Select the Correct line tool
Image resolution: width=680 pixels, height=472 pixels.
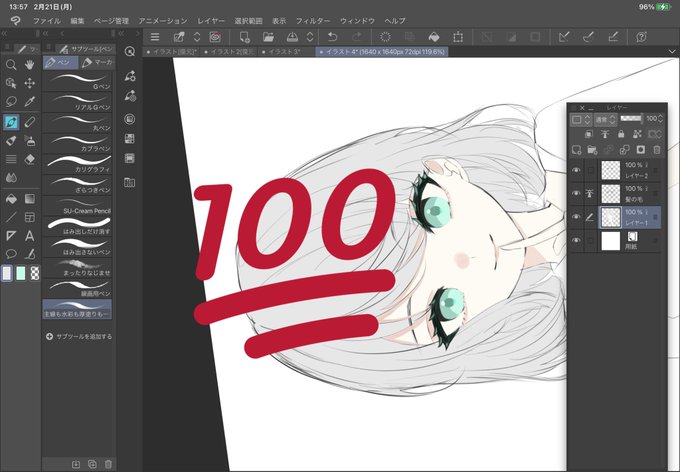[29, 254]
